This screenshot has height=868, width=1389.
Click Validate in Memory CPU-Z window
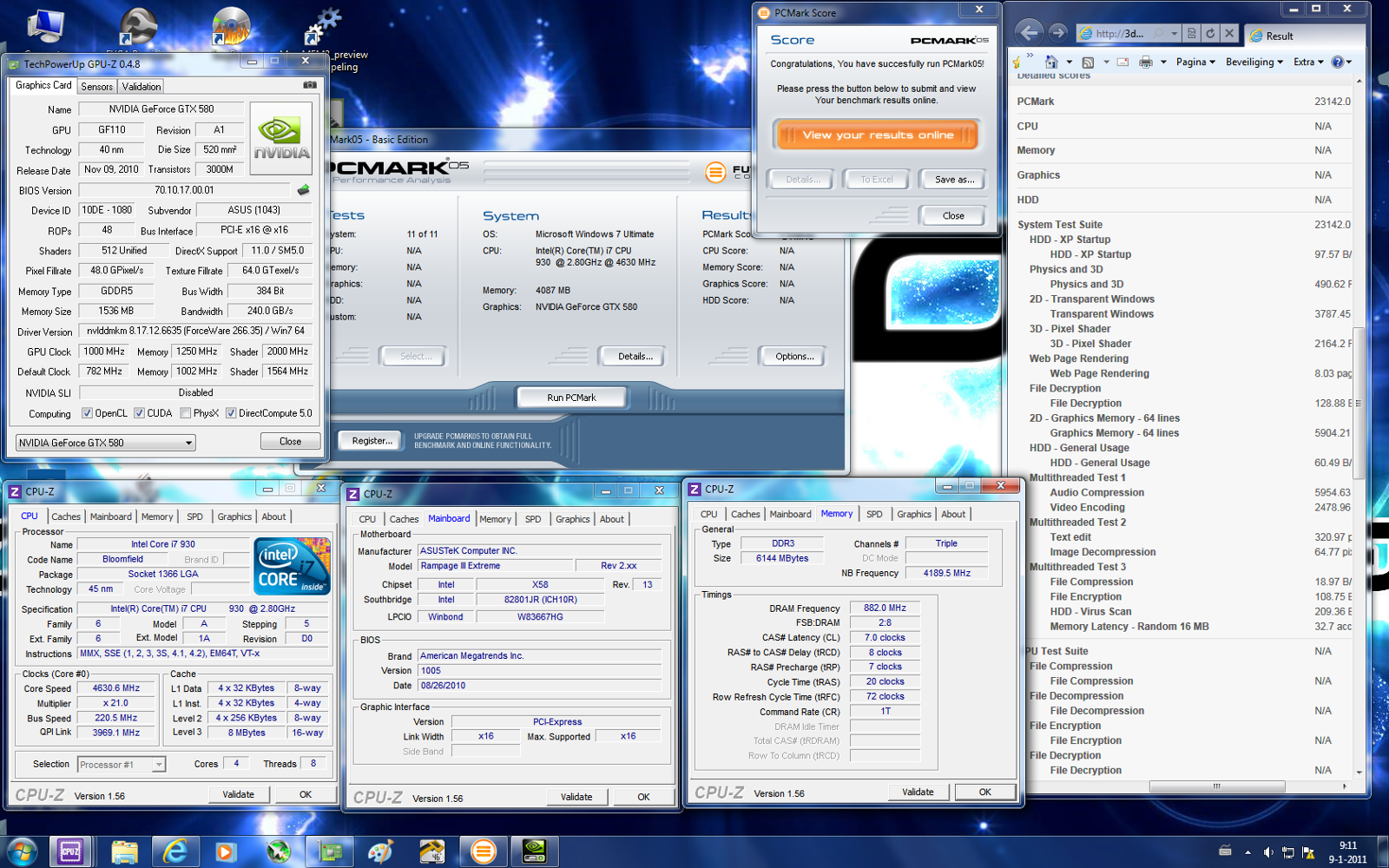pos(918,792)
